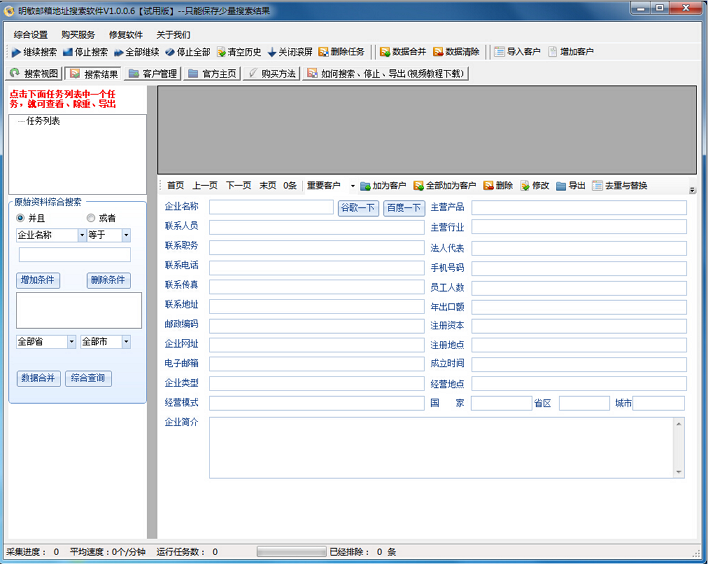Viewport: 708px width, 564px height.
Task: Click the 企业网址 input field
Action: (x=317, y=345)
